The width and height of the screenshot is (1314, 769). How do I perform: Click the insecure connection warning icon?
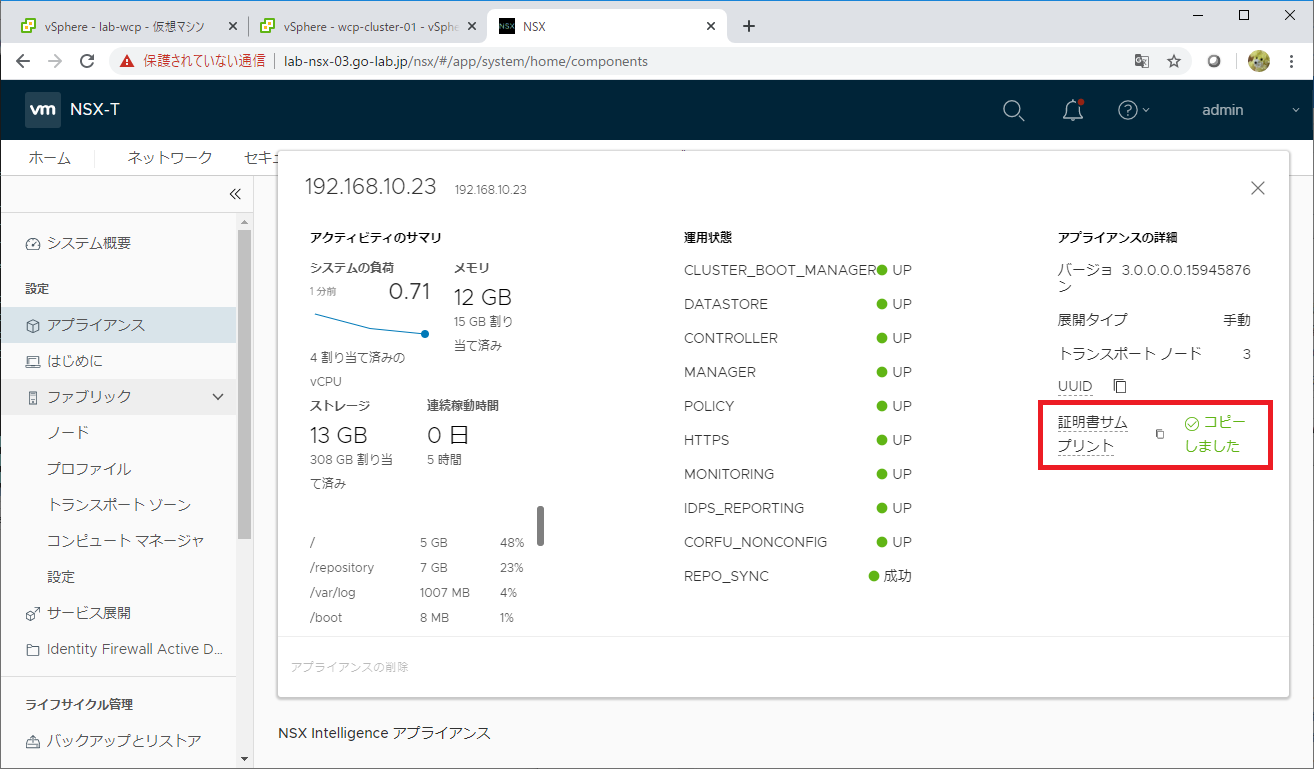click(x=127, y=61)
